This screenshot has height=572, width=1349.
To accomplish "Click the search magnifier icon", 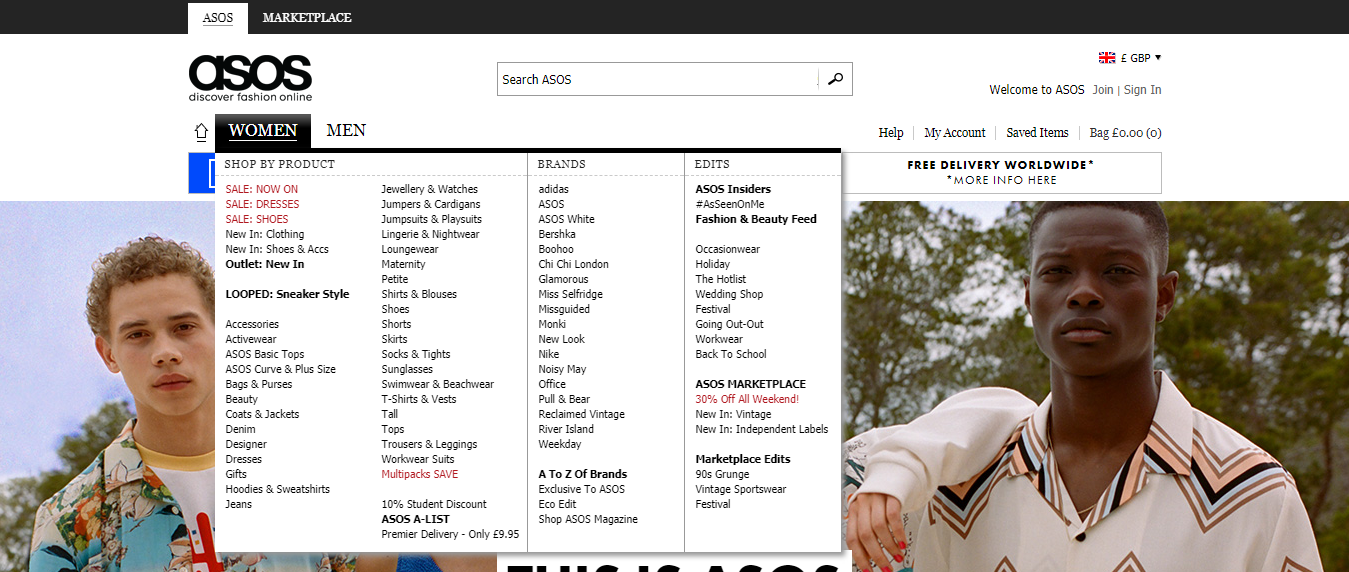I will click(835, 79).
